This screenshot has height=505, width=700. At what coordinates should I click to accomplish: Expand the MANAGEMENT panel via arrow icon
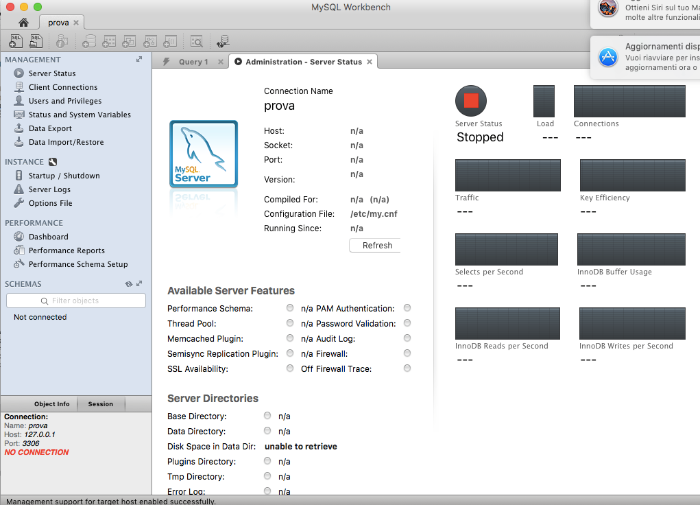click(x=139, y=59)
